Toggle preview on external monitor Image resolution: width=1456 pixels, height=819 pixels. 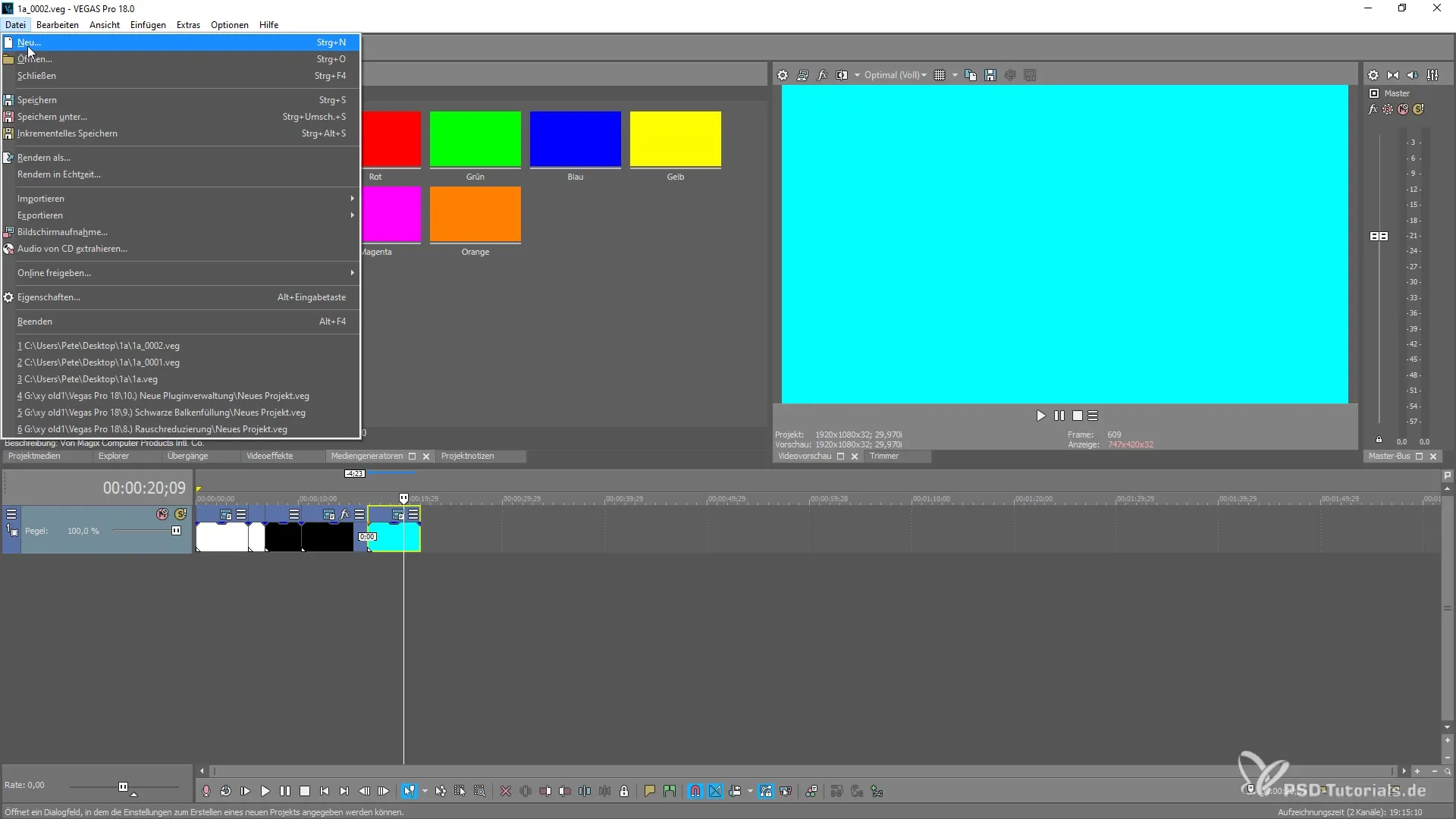point(802,75)
